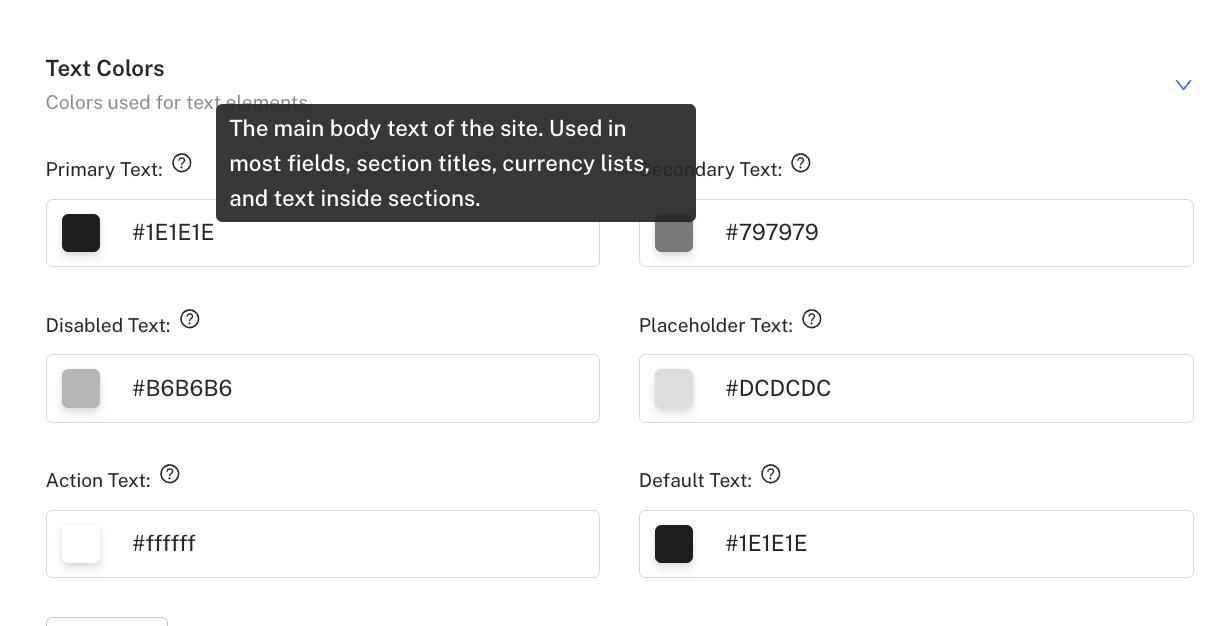1220x626 pixels.
Task: Open the Disabled Text help tooltip icon
Action: [189, 319]
